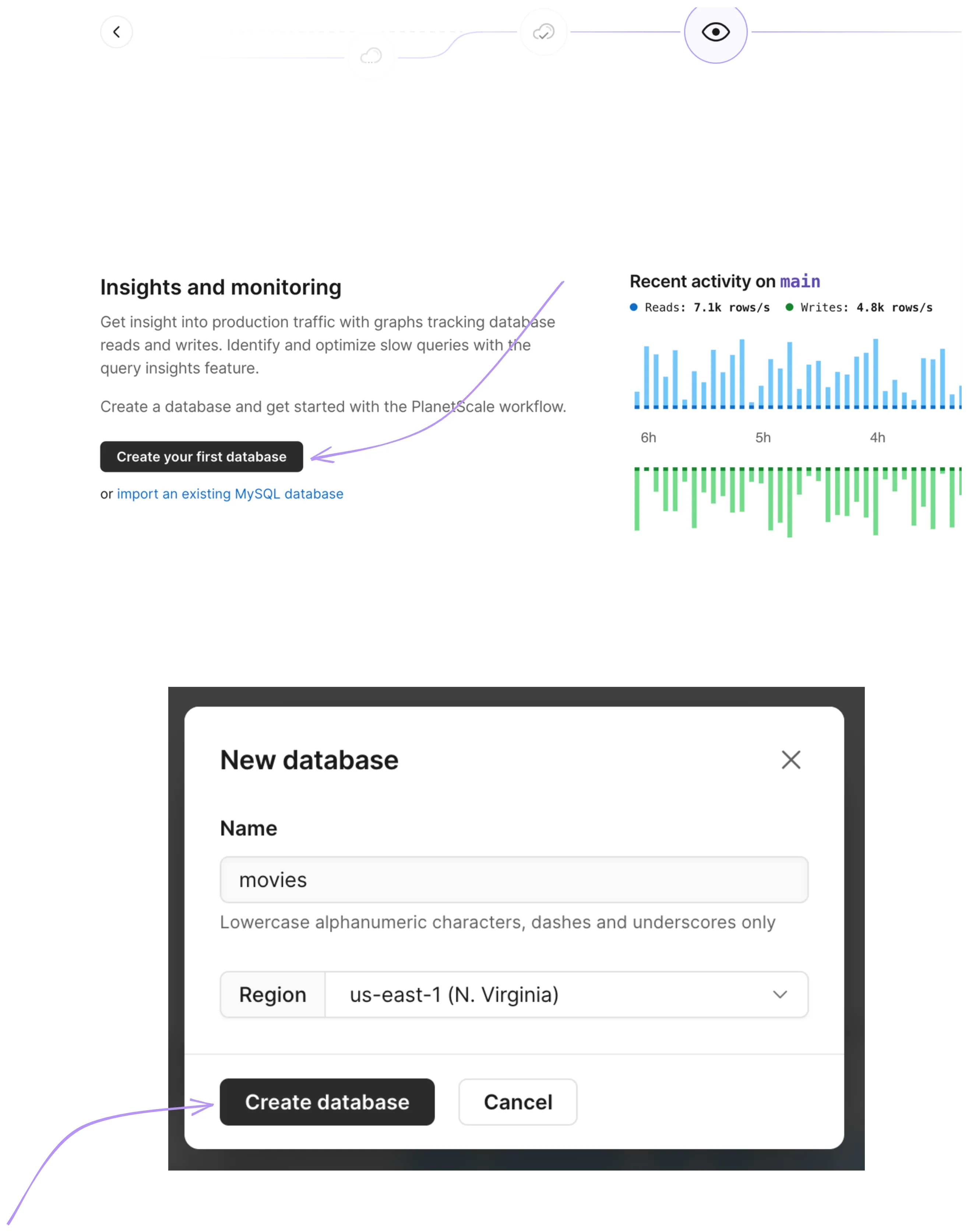
Task: Click the main branch label
Action: 800,281
